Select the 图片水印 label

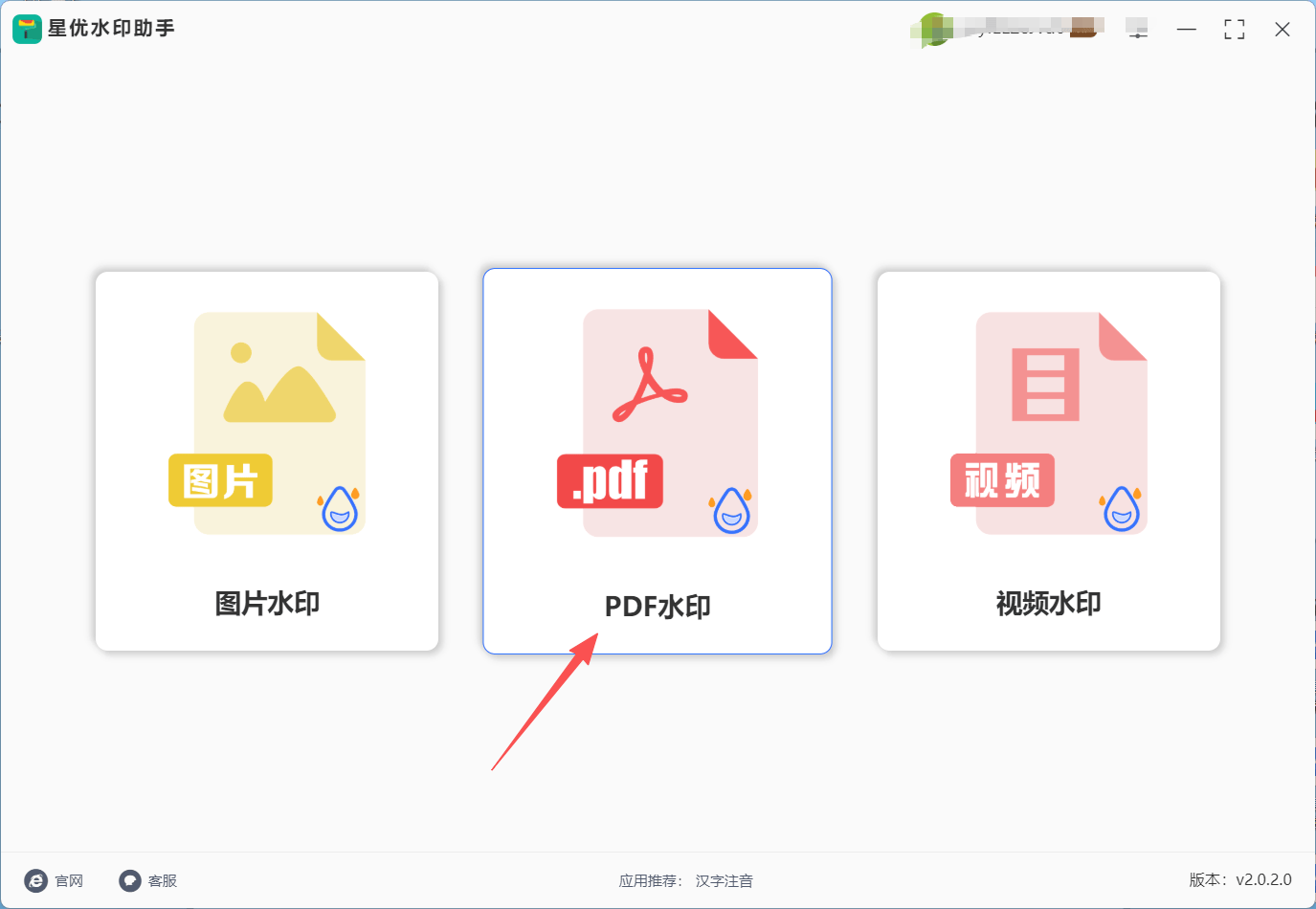[x=267, y=604]
